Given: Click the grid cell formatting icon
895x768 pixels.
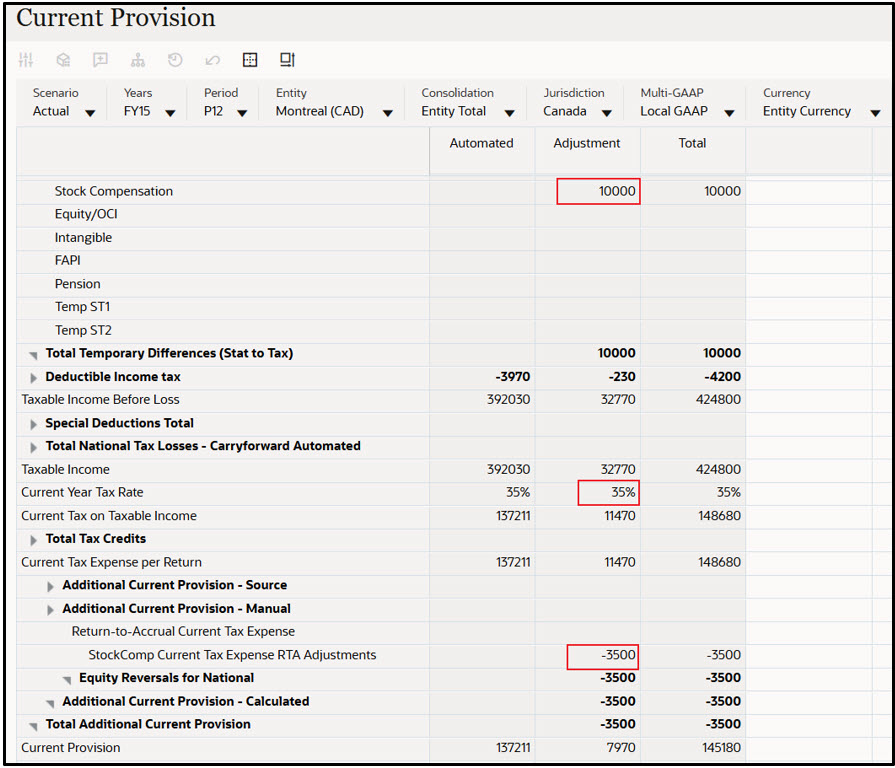Looking at the screenshot, I should click(x=250, y=59).
